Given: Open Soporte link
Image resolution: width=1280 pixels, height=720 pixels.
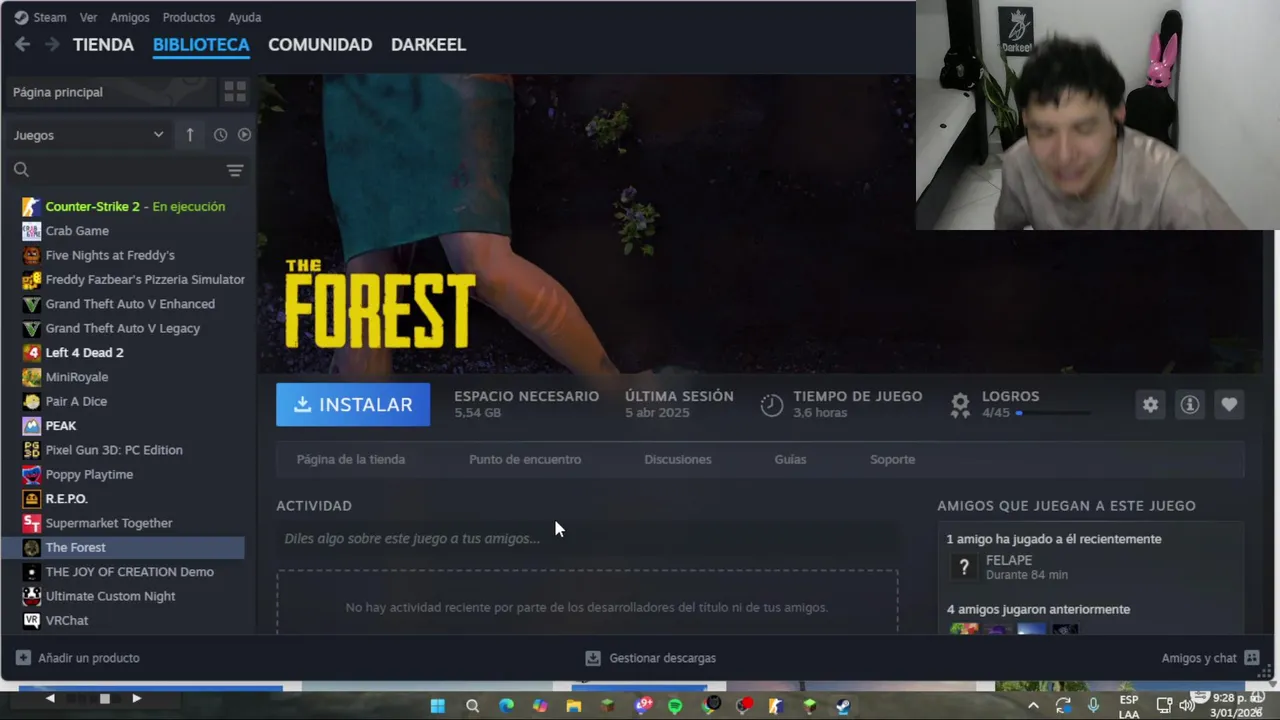Looking at the screenshot, I should pyautogui.click(x=892, y=459).
